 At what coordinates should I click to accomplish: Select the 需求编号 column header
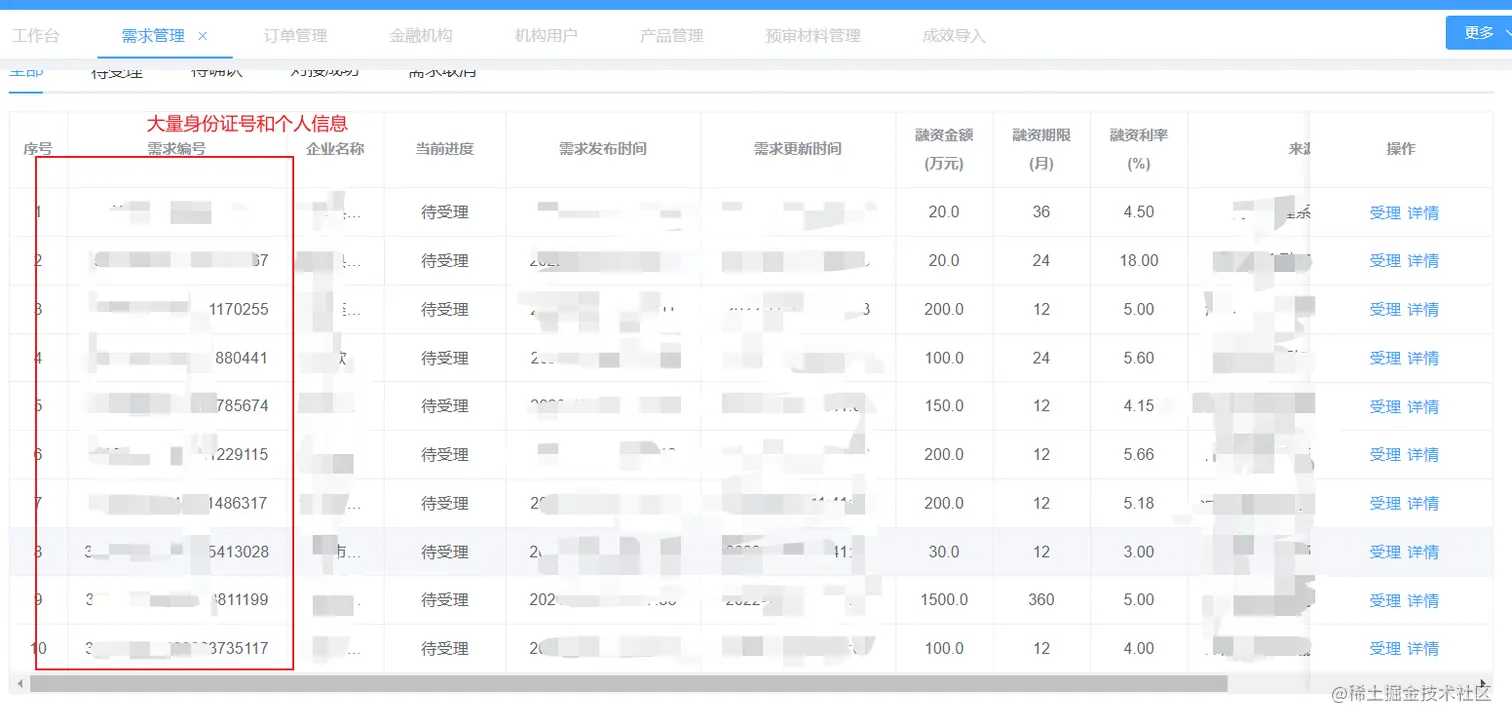tap(176, 149)
